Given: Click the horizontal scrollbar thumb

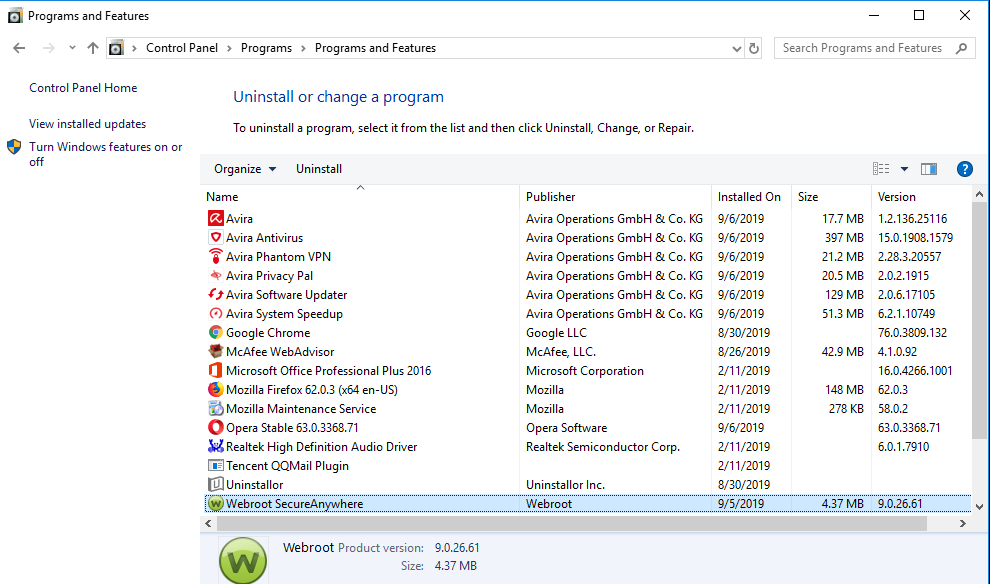Looking at the screenshot, I should point(572,523).
